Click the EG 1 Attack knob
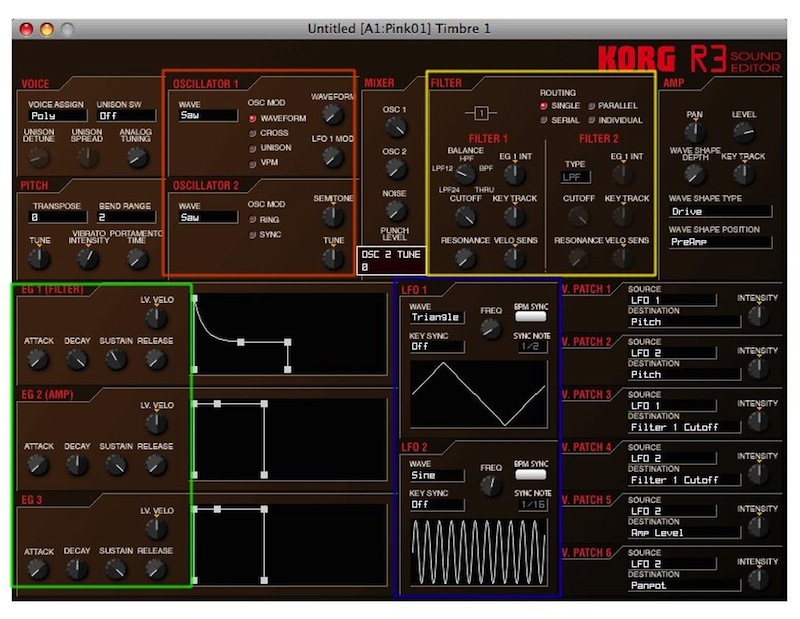 38,359
